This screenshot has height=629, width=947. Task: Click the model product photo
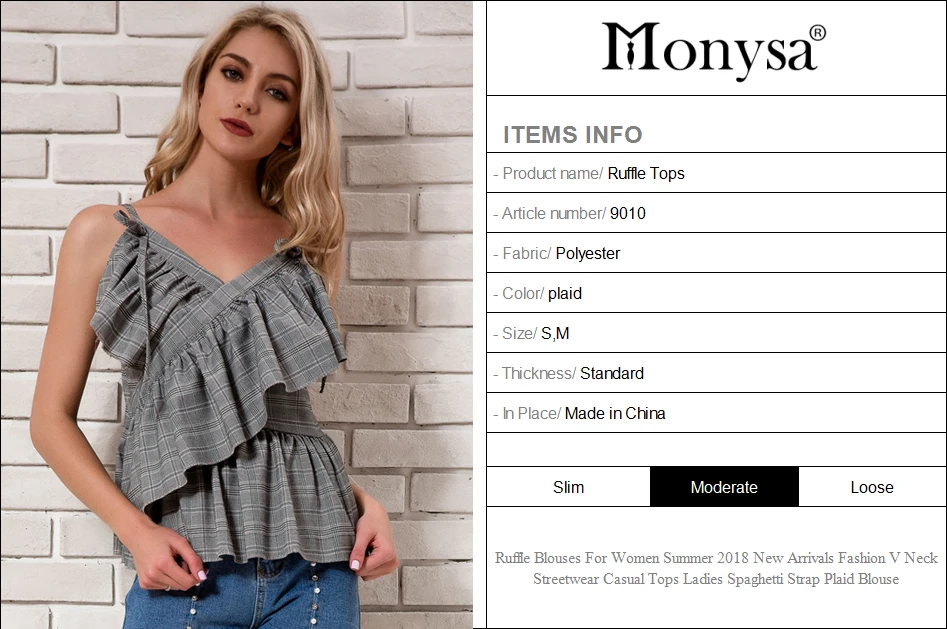[x=237, y=315]
